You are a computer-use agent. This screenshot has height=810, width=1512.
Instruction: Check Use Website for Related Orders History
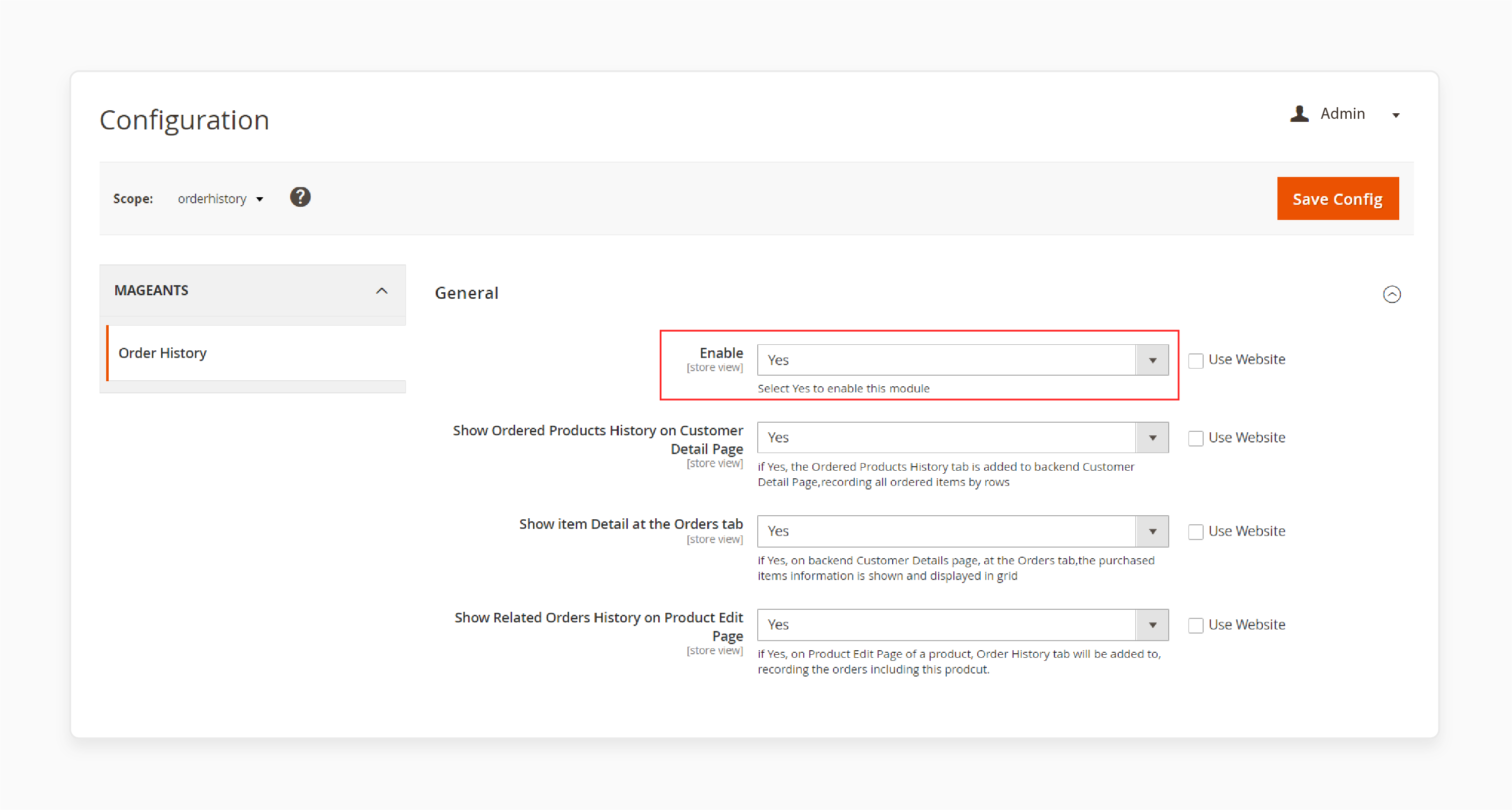[1196, 625]
